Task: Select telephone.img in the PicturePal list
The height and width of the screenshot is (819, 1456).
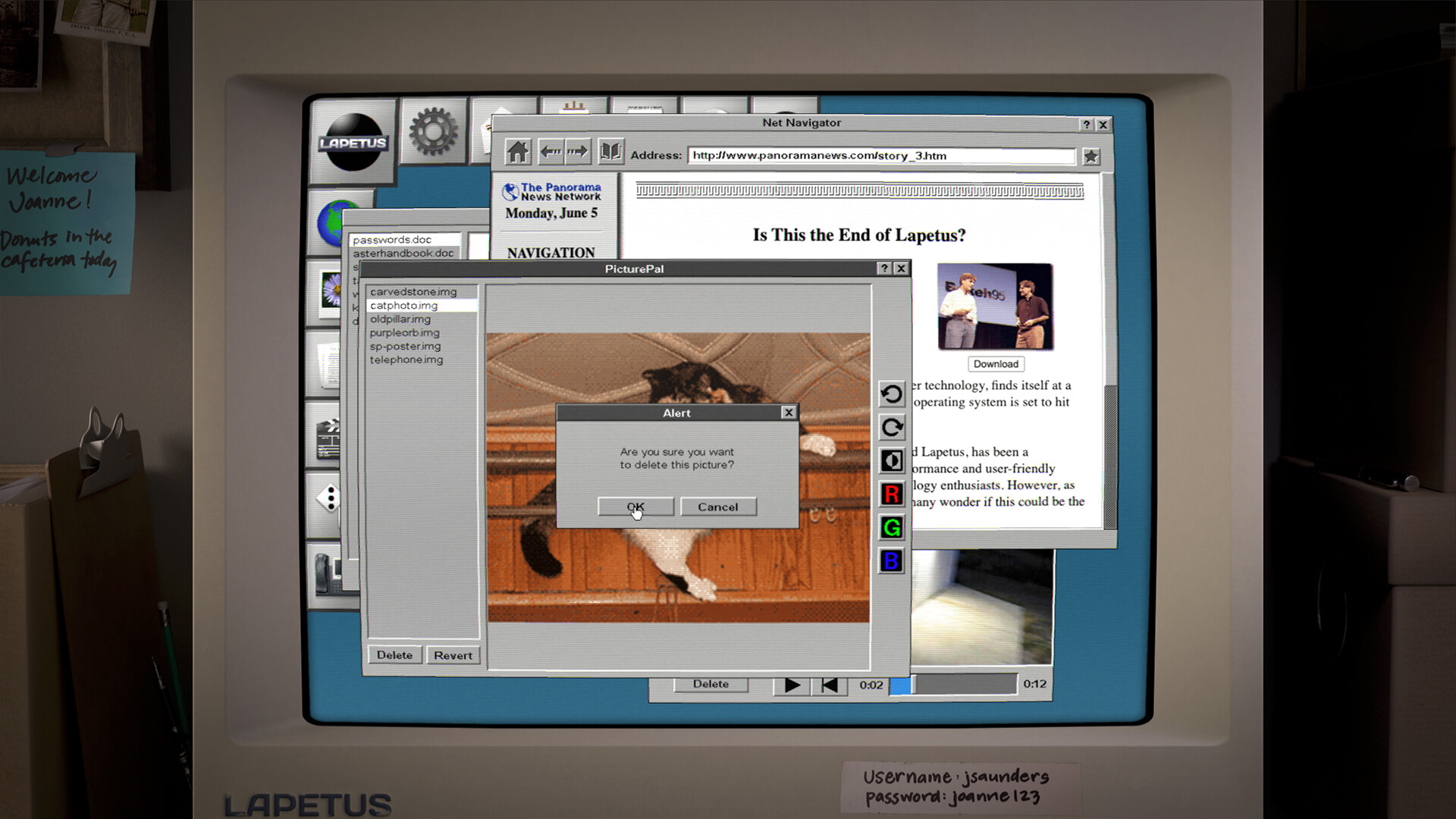Action: [x=406, y=359]
